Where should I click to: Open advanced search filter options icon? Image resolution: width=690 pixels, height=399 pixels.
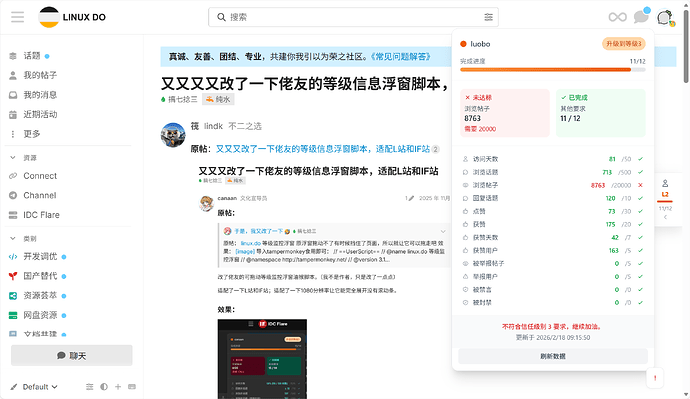pyautogui.click(x=488, y=17)
